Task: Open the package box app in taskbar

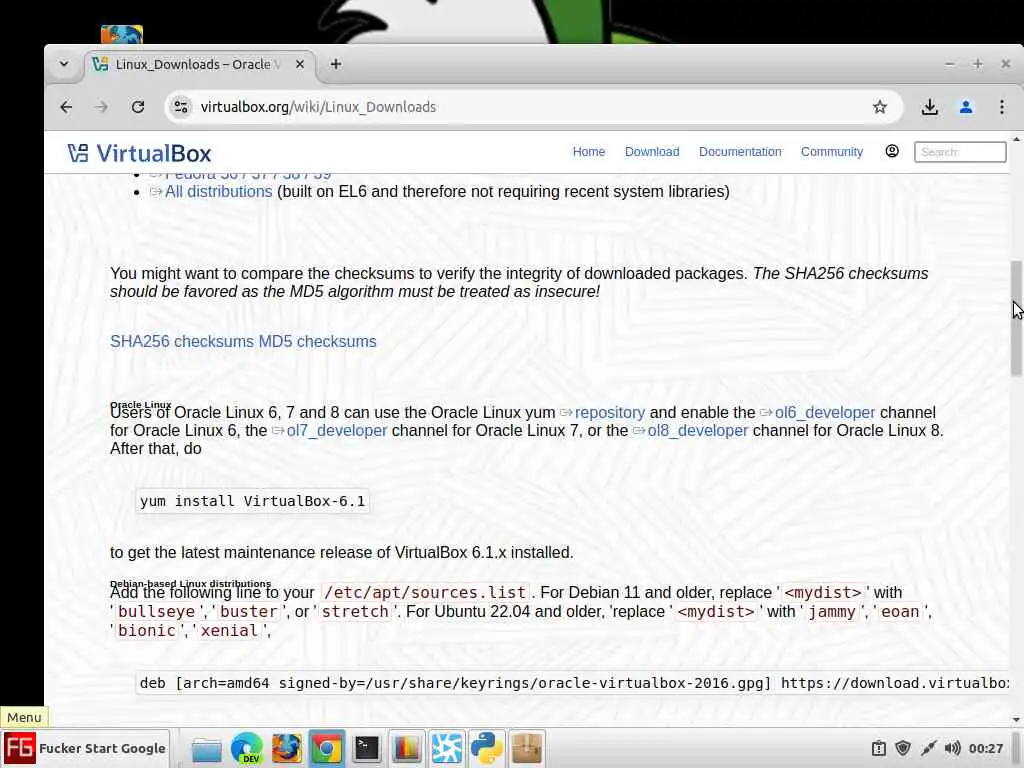Action: (526, 748)
